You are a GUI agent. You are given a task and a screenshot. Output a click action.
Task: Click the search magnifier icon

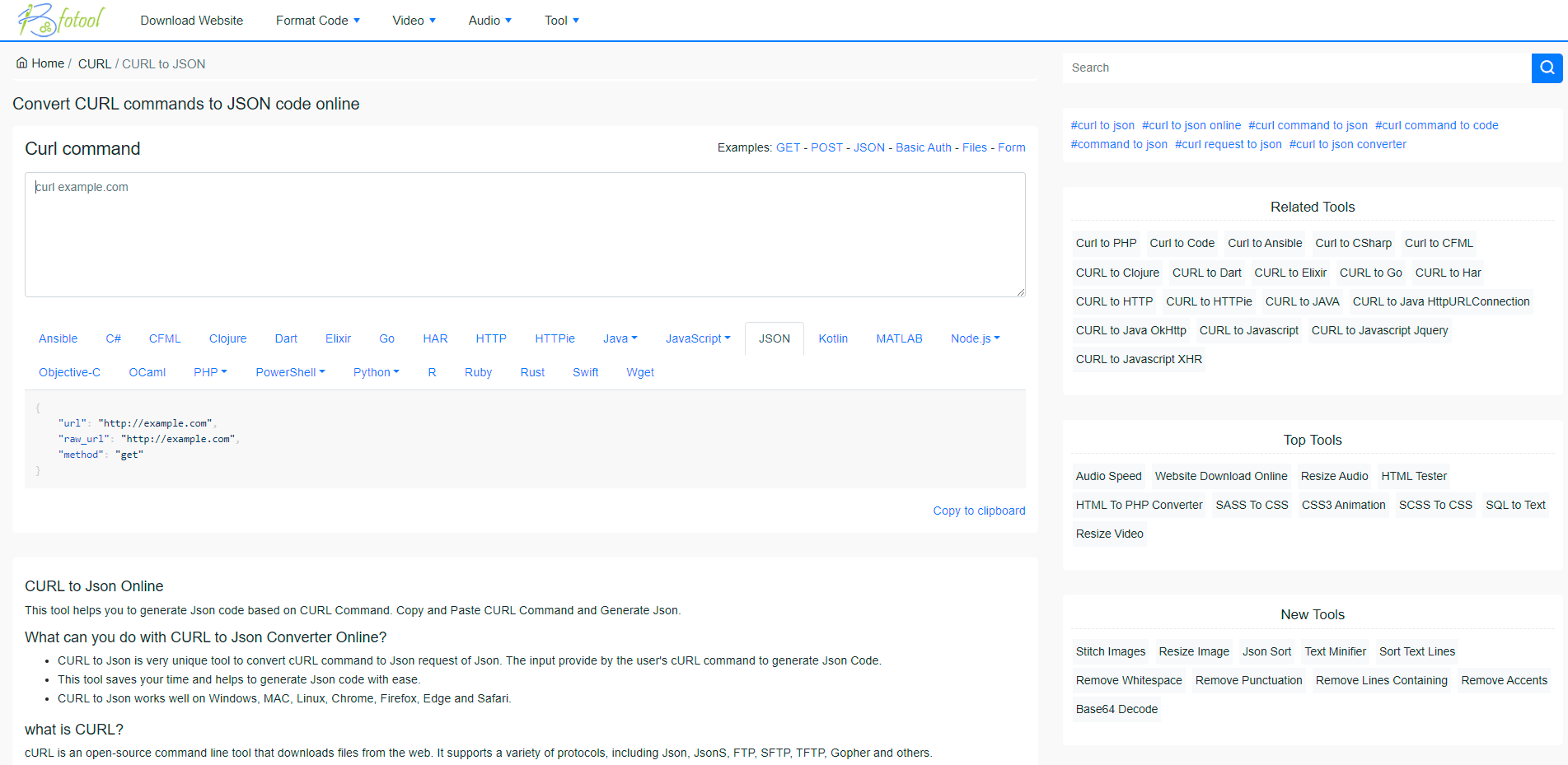point(1547,68)
